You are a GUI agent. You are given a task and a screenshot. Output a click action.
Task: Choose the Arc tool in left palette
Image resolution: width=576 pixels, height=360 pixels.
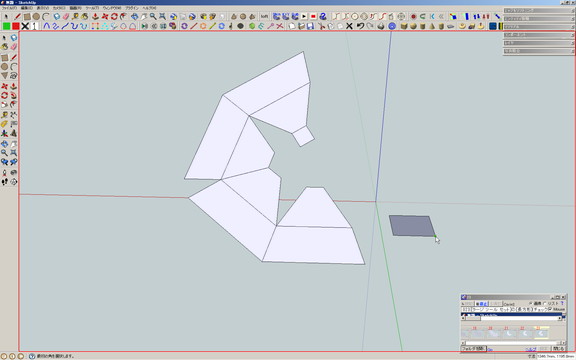14,67
